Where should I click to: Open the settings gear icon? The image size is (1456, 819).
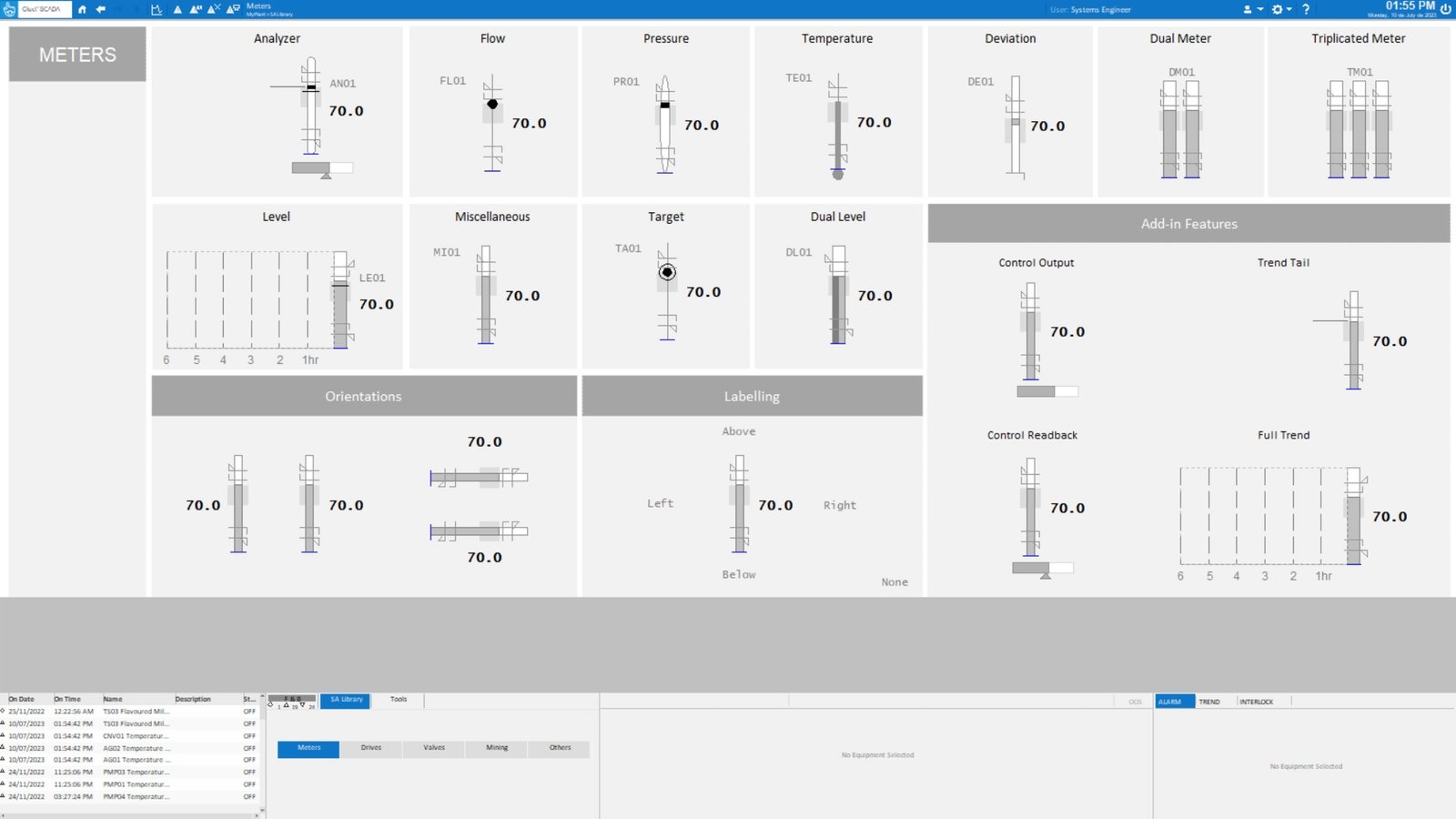point(1278,9)
